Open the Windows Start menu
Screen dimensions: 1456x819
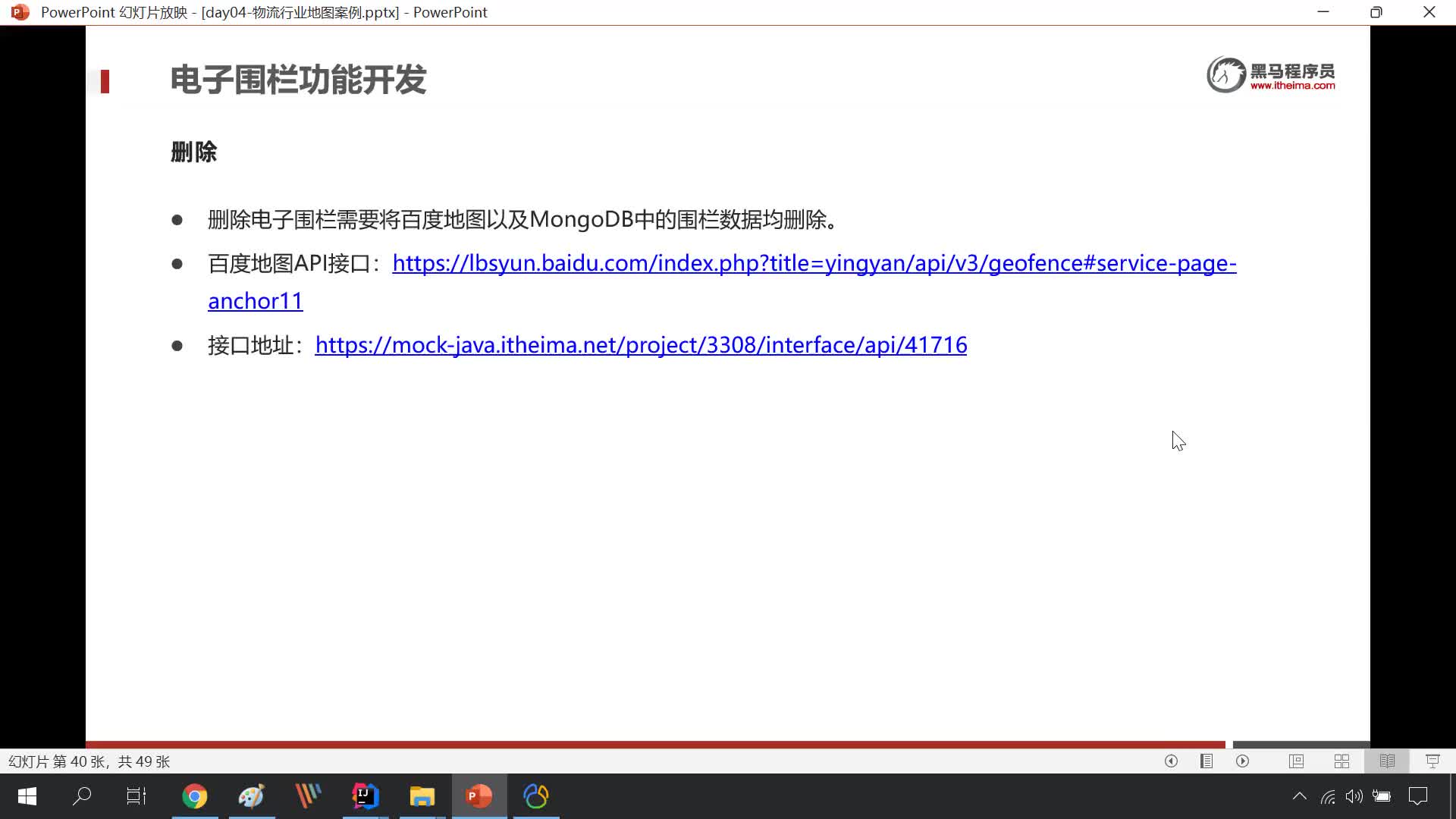coord(27,796)
